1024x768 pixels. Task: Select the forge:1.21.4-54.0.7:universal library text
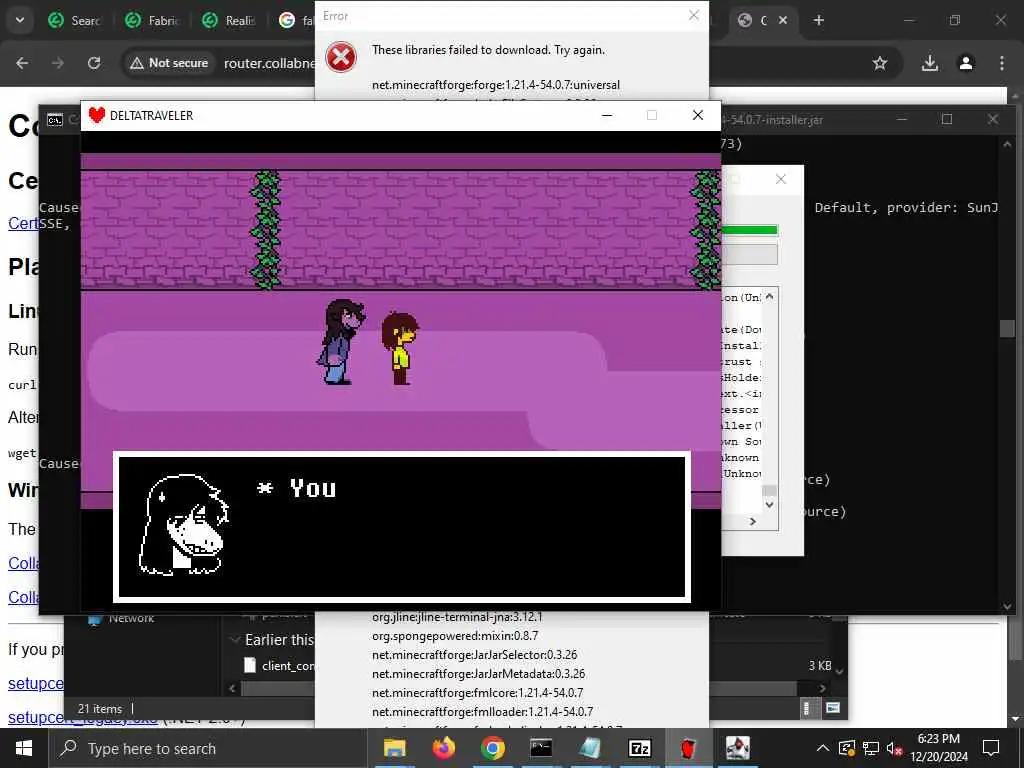coord(496,85)
